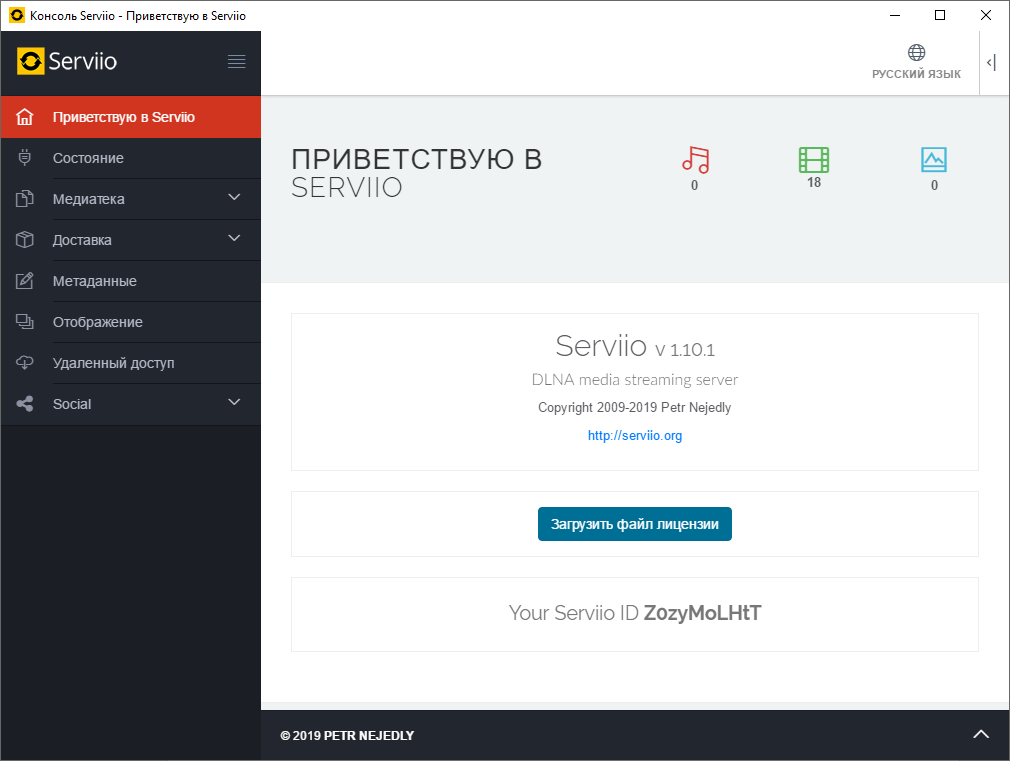Click the globe language icon
1010x761 pixels.
917,52
